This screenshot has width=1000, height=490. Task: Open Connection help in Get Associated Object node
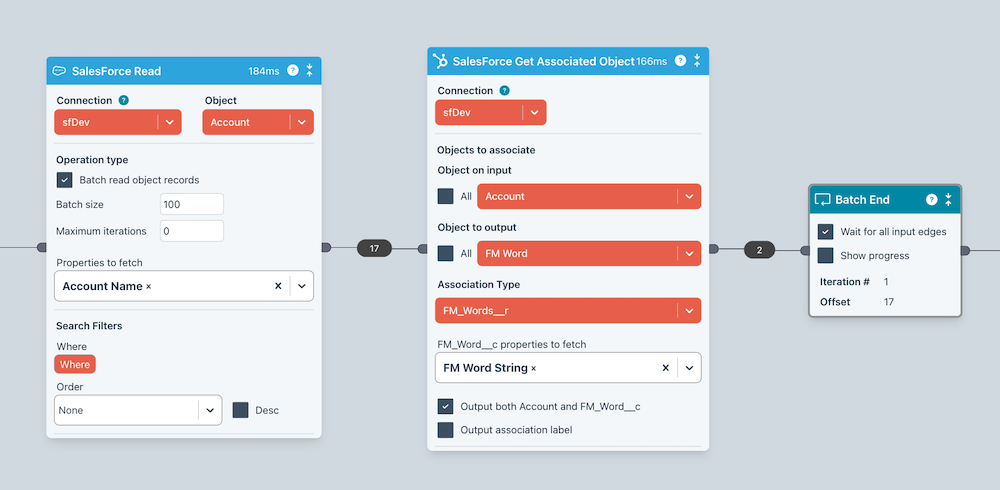(x=504, y=91)
